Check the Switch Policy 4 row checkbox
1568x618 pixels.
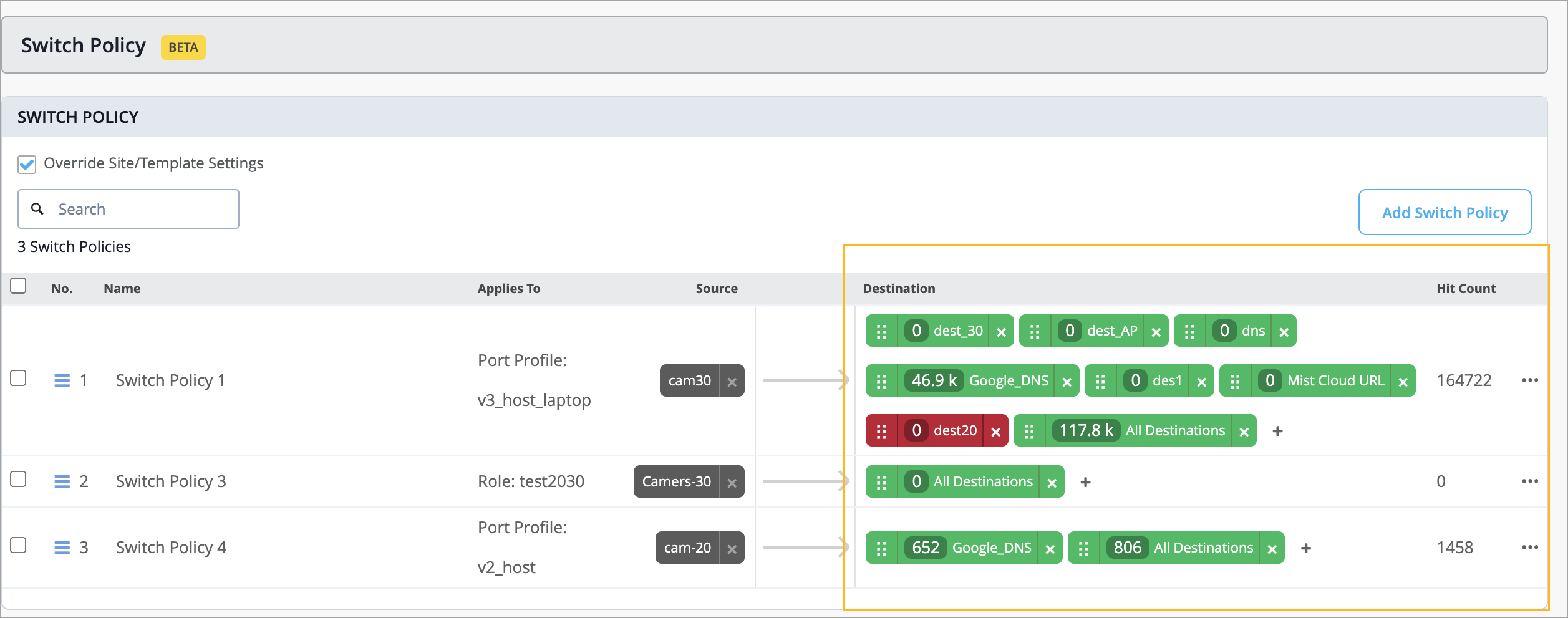18,547
